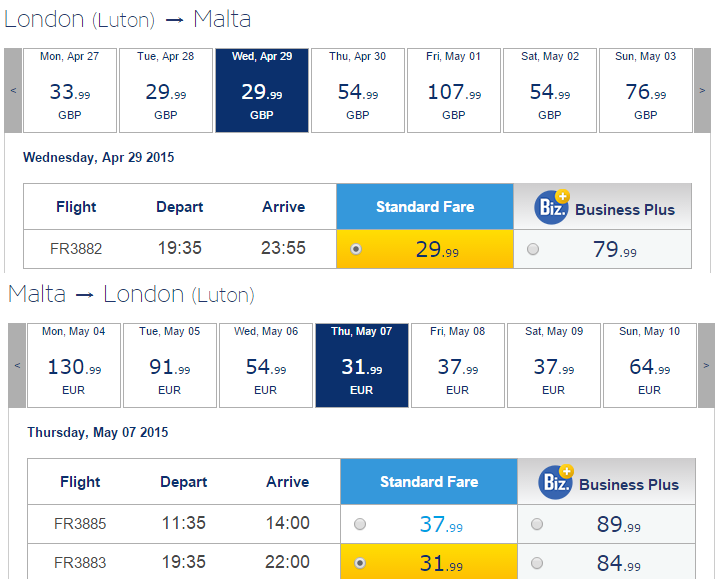
Task: Choose Fri, May 01 outbound date at 107.99
Action: [454, 91]
